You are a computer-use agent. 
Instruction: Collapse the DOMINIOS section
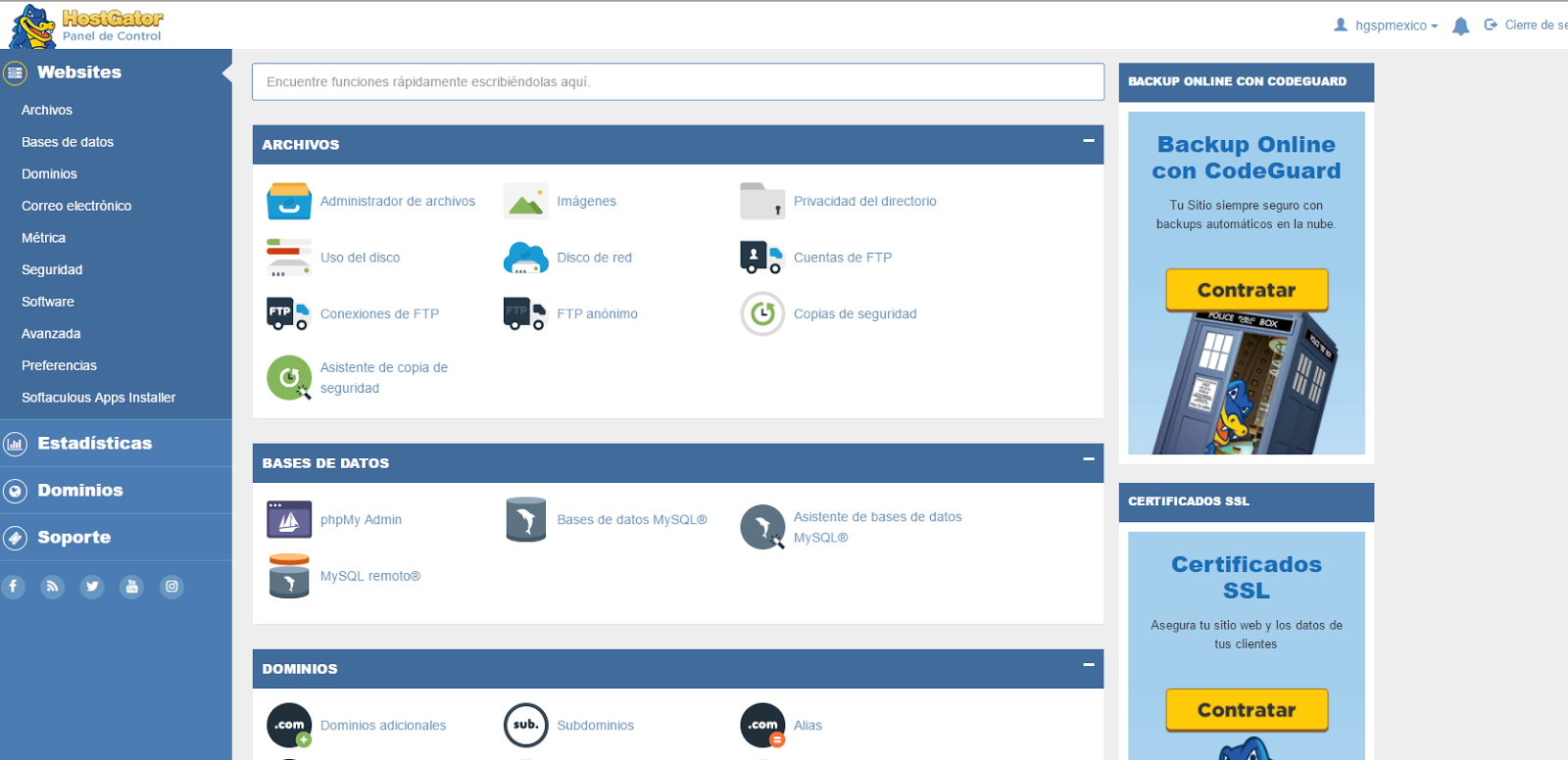[x=1088, y=665]
